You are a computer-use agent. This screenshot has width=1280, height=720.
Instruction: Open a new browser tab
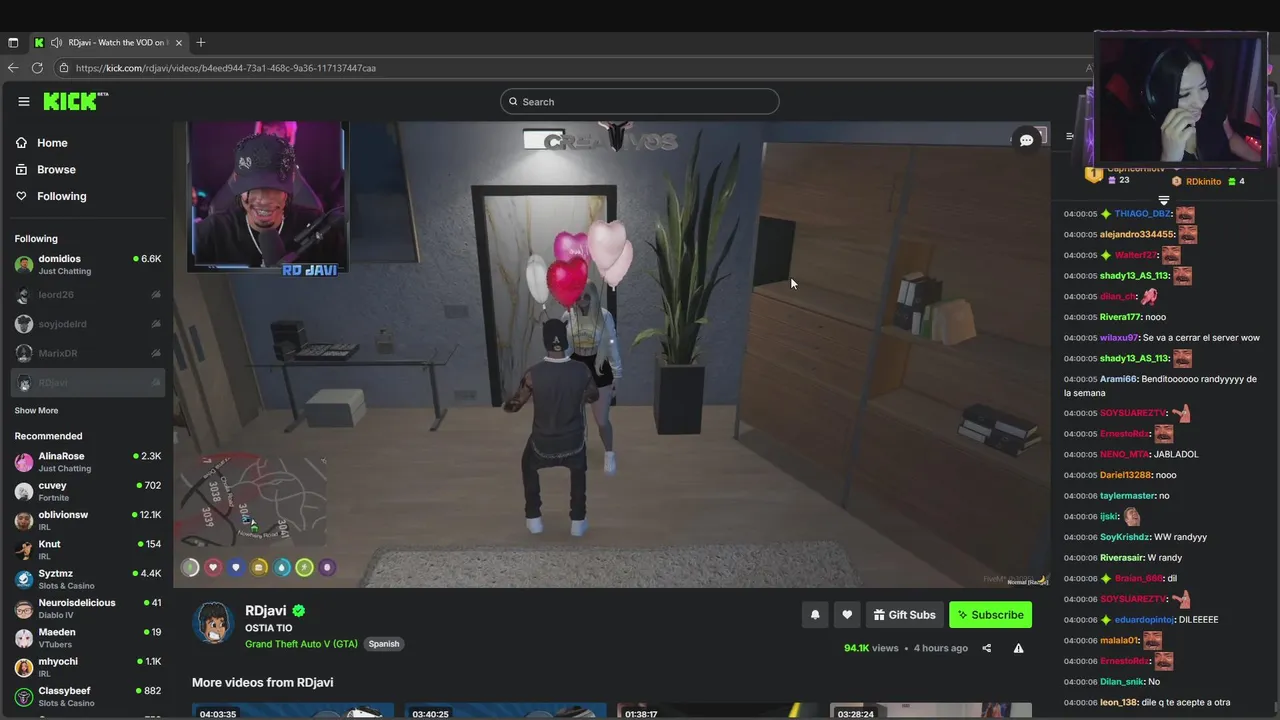pyautogui.click(x=201, y=42)
